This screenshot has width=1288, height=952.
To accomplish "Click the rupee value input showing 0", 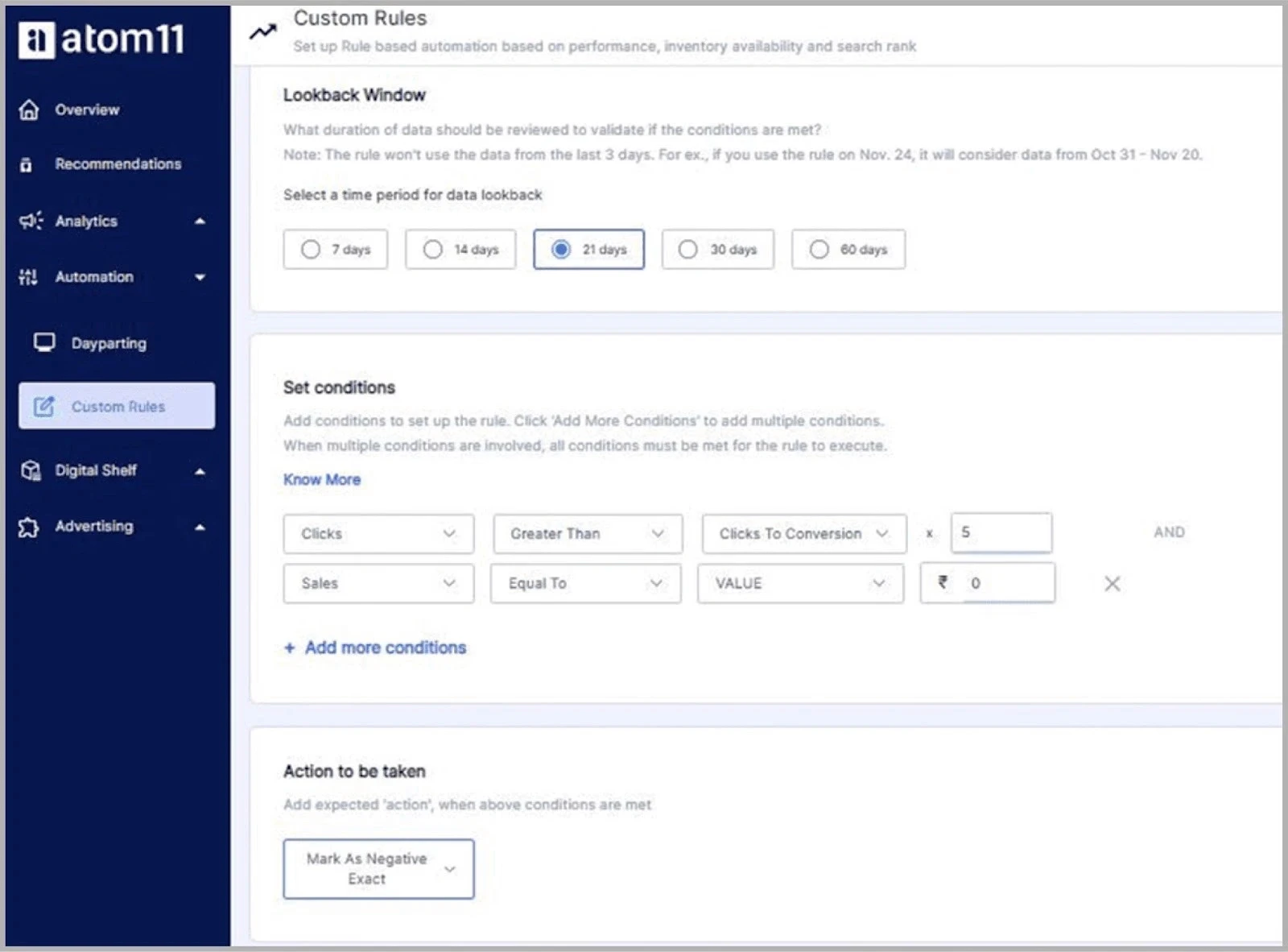I will (x=988, y=583).
